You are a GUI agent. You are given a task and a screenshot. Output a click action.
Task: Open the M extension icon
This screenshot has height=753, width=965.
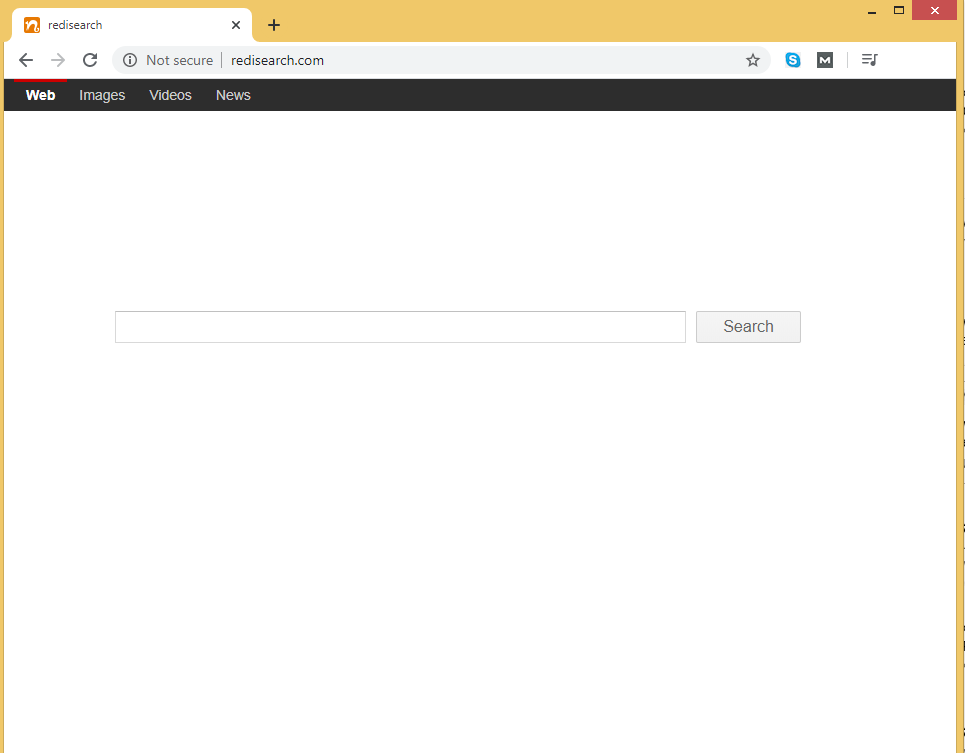coord(825,60)
